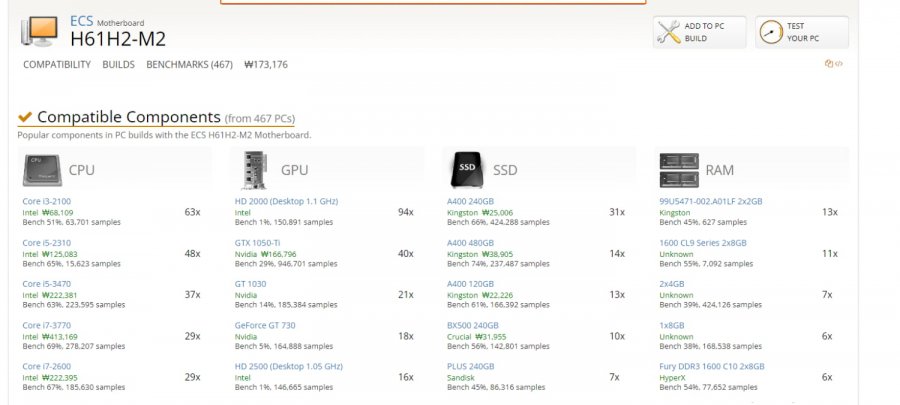The image size is (900, 405).
Task: Open the ECS brand link
Action: pyautogui.click(x=82, y=21)
